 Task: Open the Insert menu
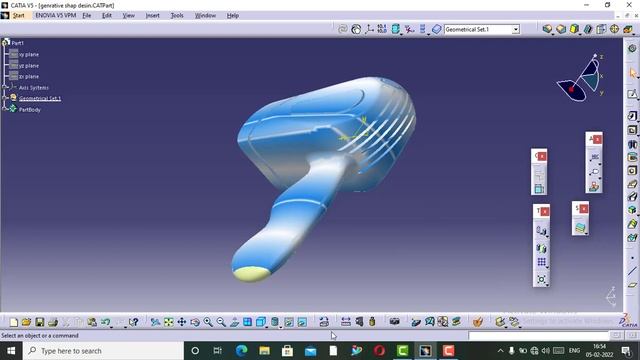[153, 16]
